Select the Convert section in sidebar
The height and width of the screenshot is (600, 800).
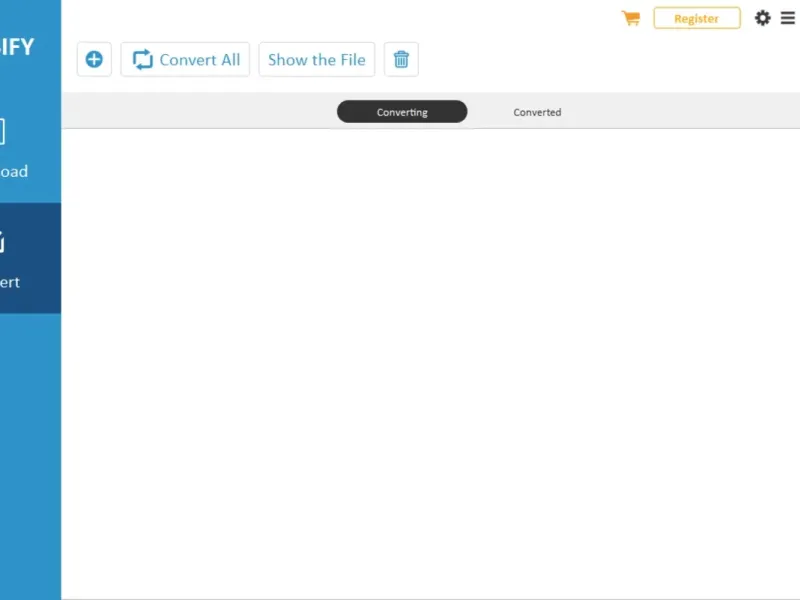tap(31, 258)
